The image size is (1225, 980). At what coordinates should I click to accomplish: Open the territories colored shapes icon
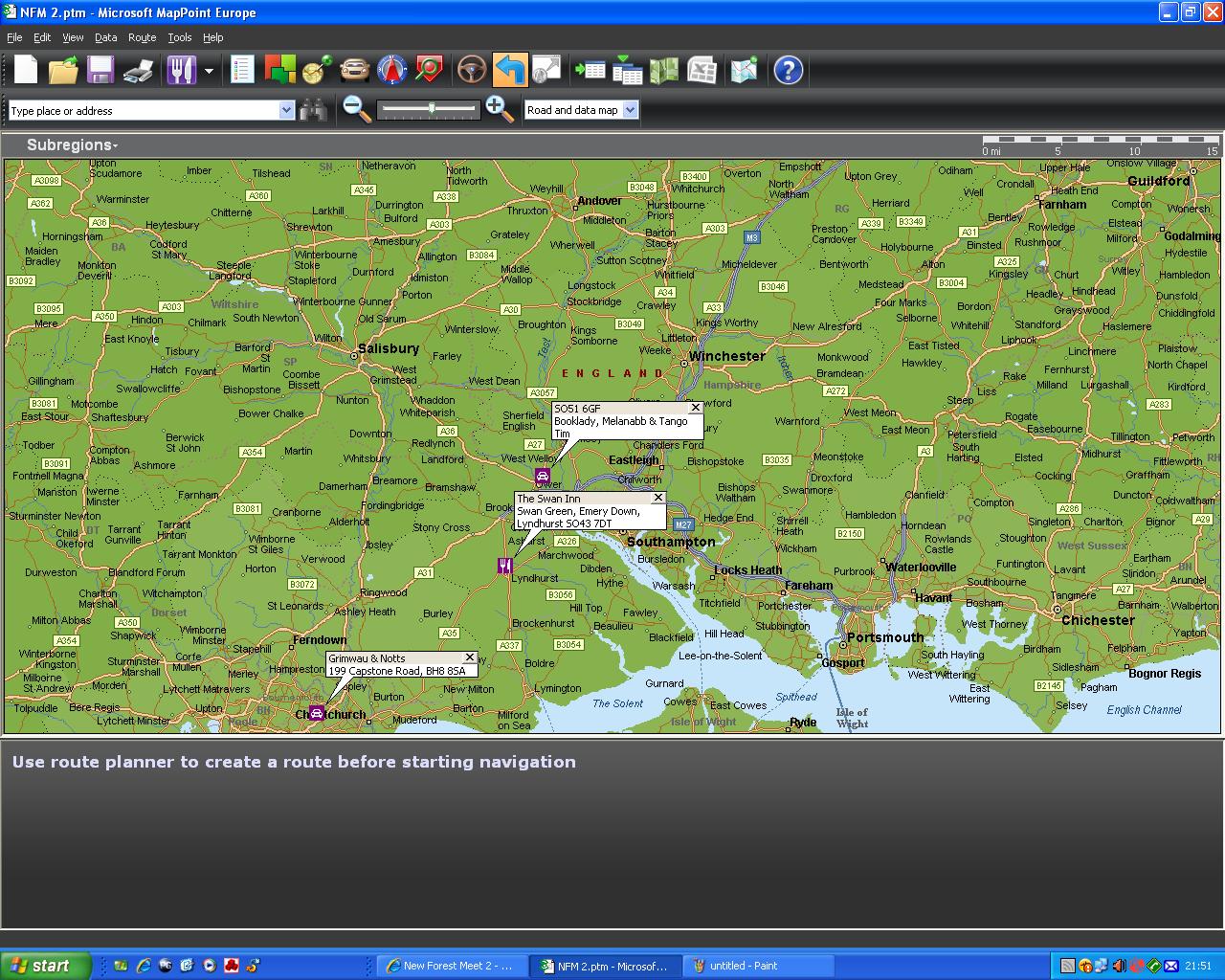280,70
